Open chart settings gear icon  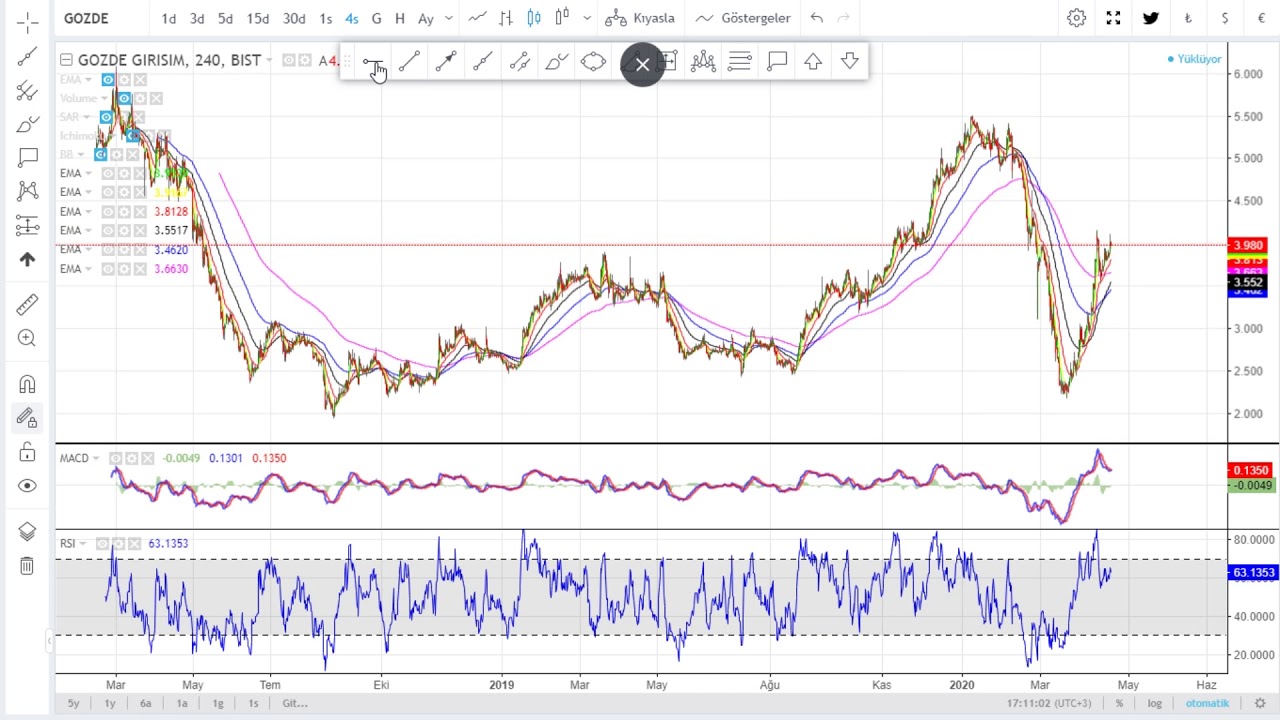pyautogui.click(x=1077, y=18)
